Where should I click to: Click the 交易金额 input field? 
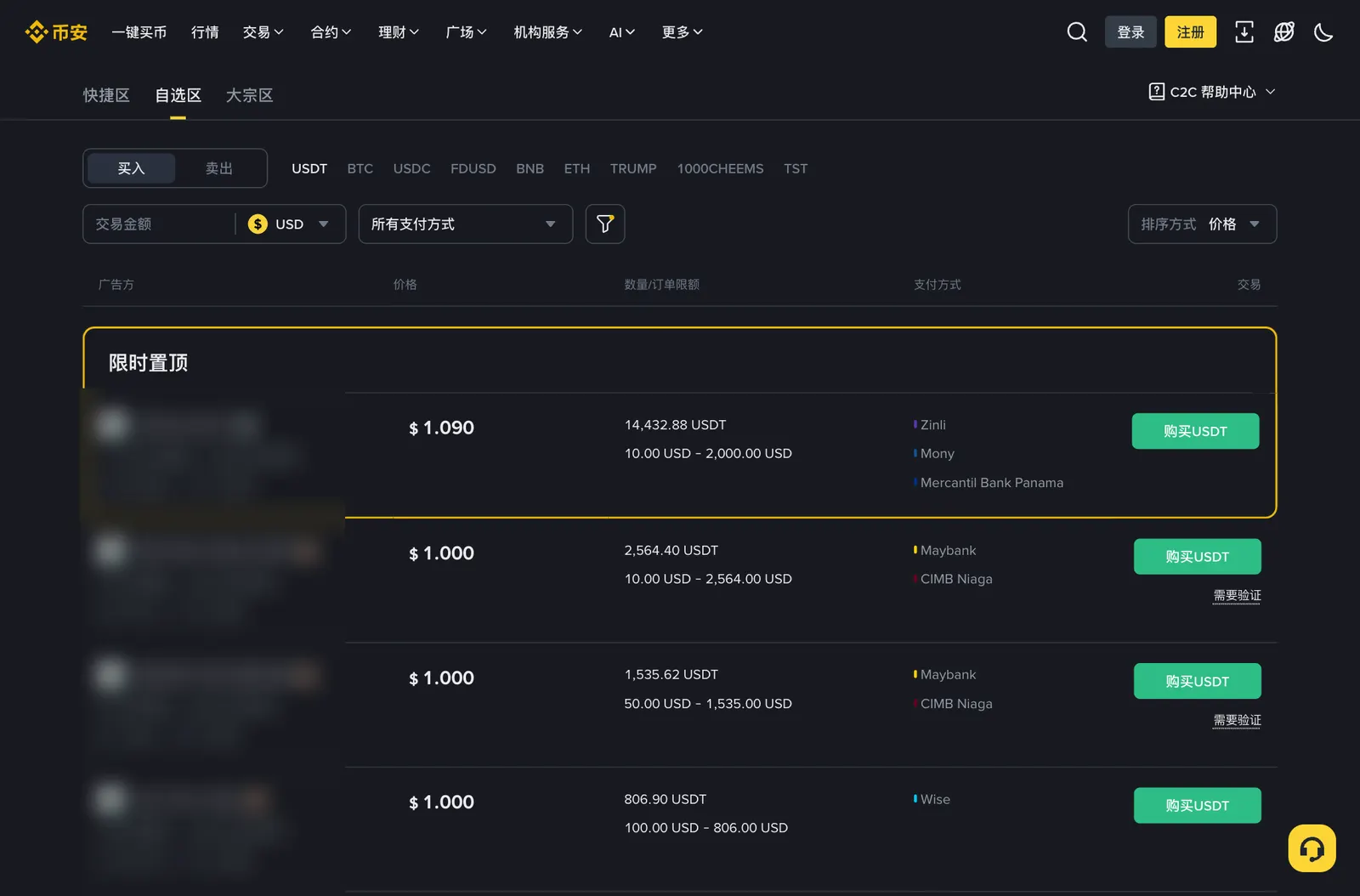click(x=158, y=224)
